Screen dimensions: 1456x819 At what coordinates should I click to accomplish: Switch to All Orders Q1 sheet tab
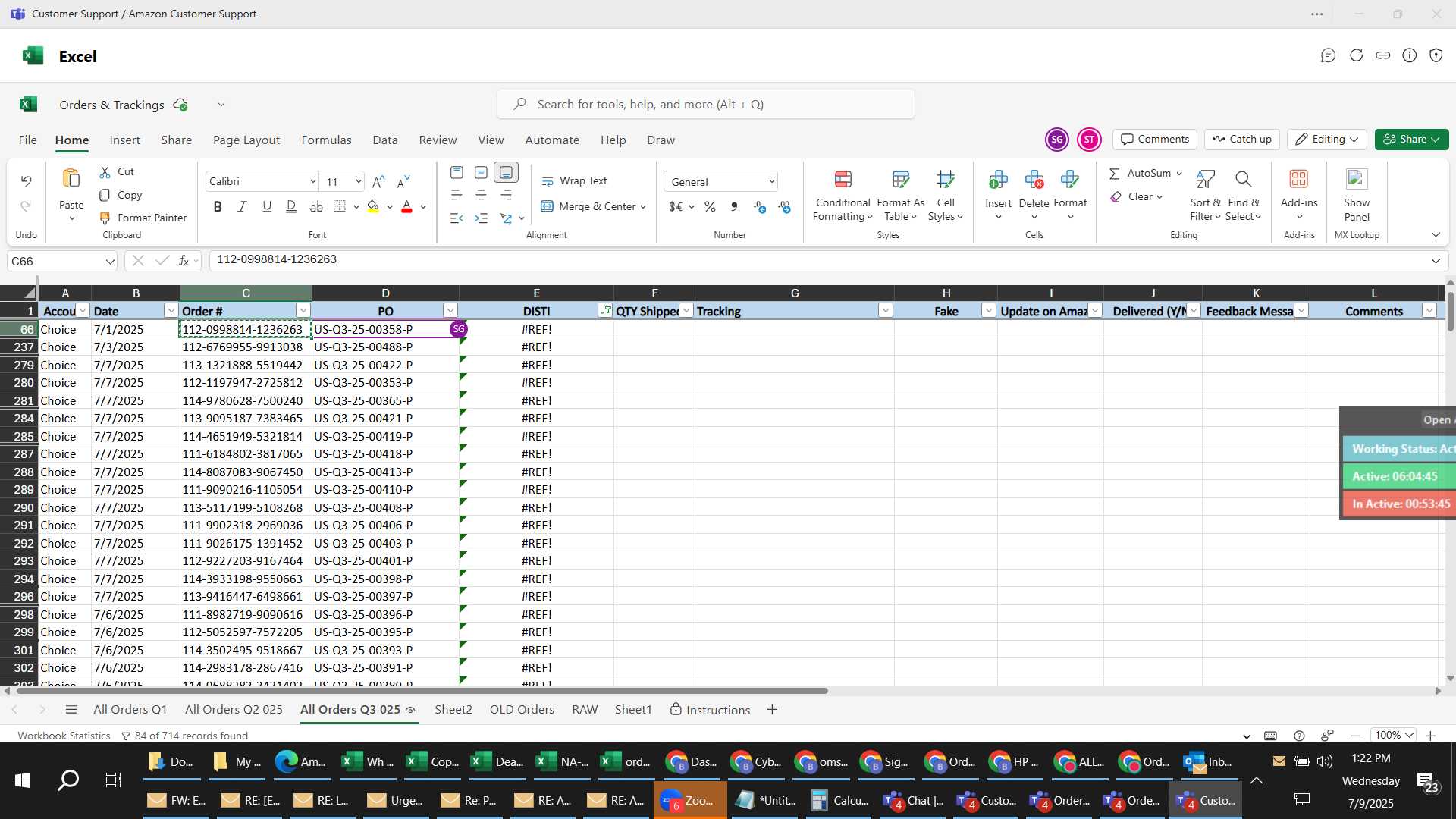click(130, 709)
